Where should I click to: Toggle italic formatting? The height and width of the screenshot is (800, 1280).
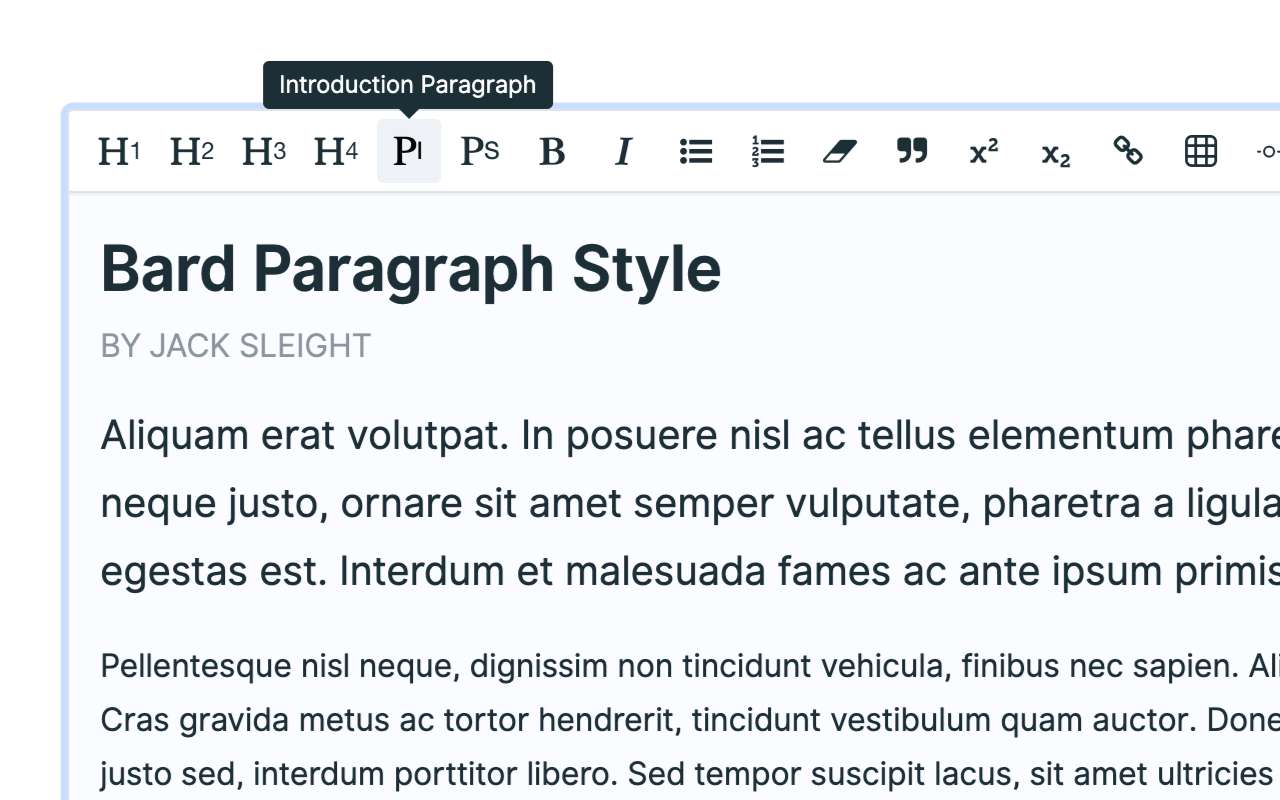pos(624,151)
